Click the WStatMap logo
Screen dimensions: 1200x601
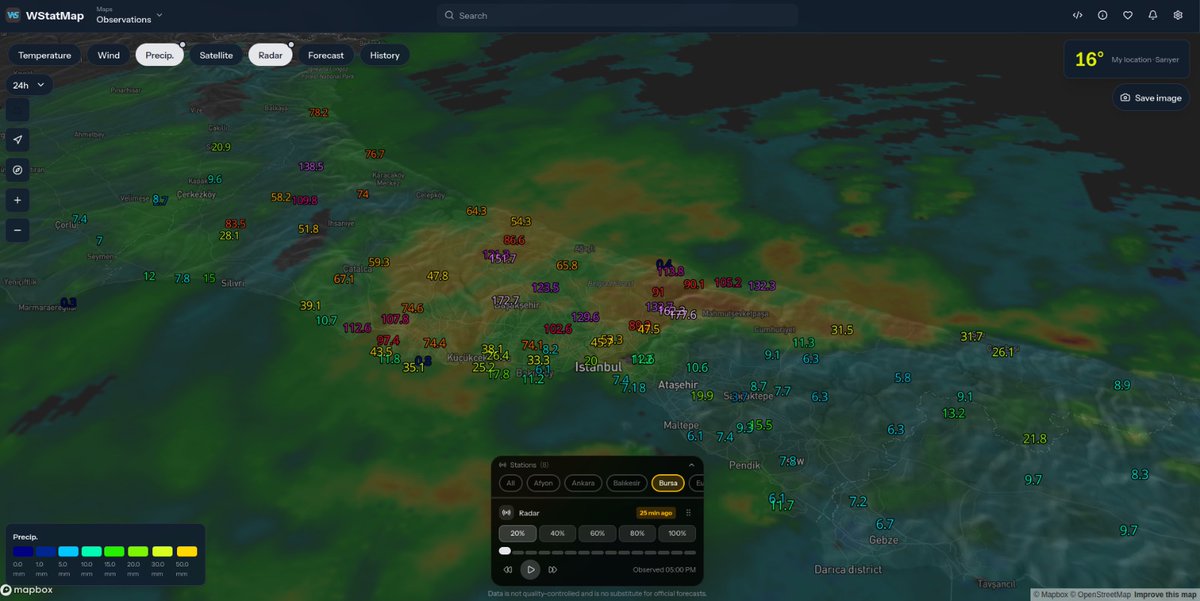pos(45,15)
